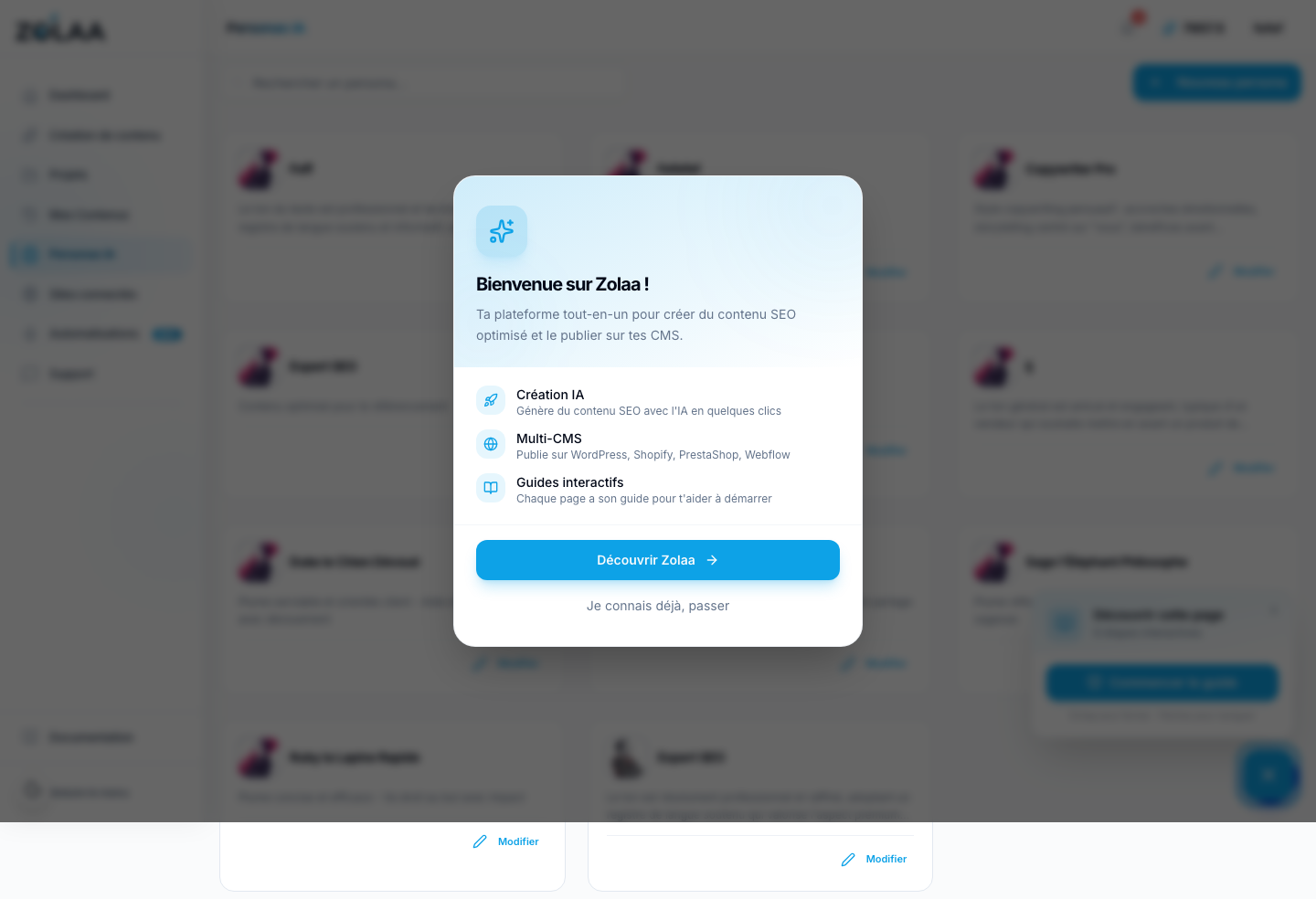Click pencil icon beside first unblurred Modifier link
The image size is (1316, 899).
(480, 841)
